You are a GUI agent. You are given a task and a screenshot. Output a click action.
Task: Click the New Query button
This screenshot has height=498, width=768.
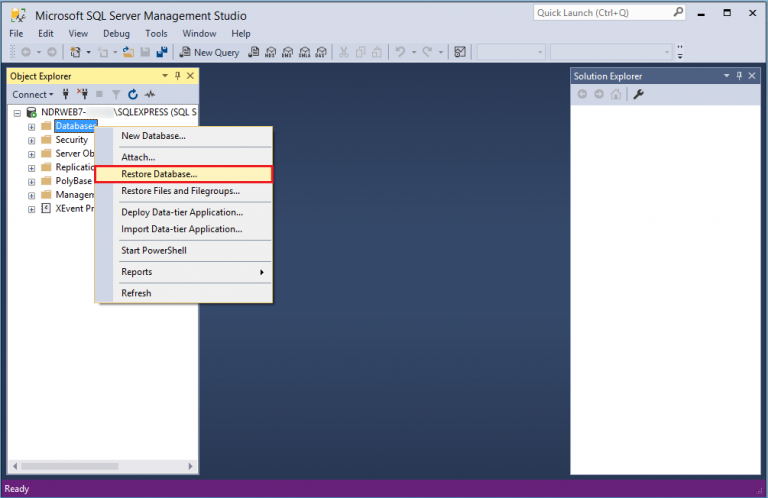coord(209,52)
